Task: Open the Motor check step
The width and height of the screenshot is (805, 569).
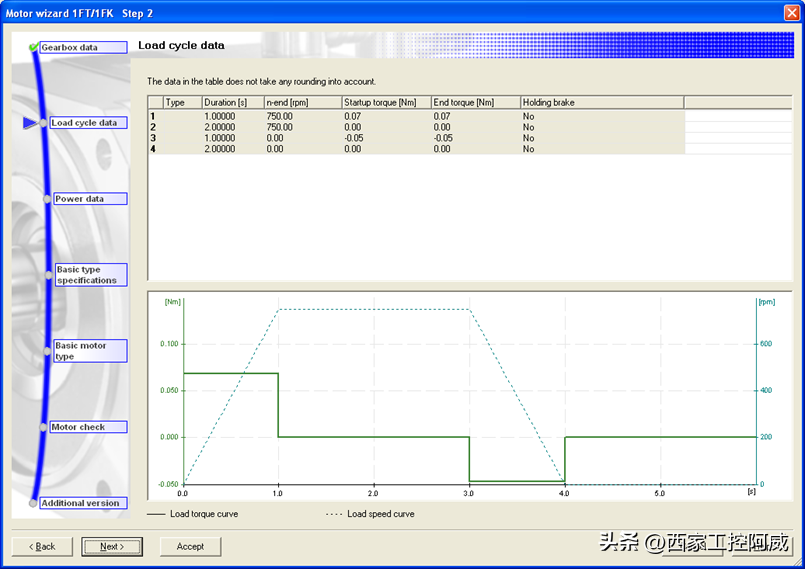Action: [88, 427]
